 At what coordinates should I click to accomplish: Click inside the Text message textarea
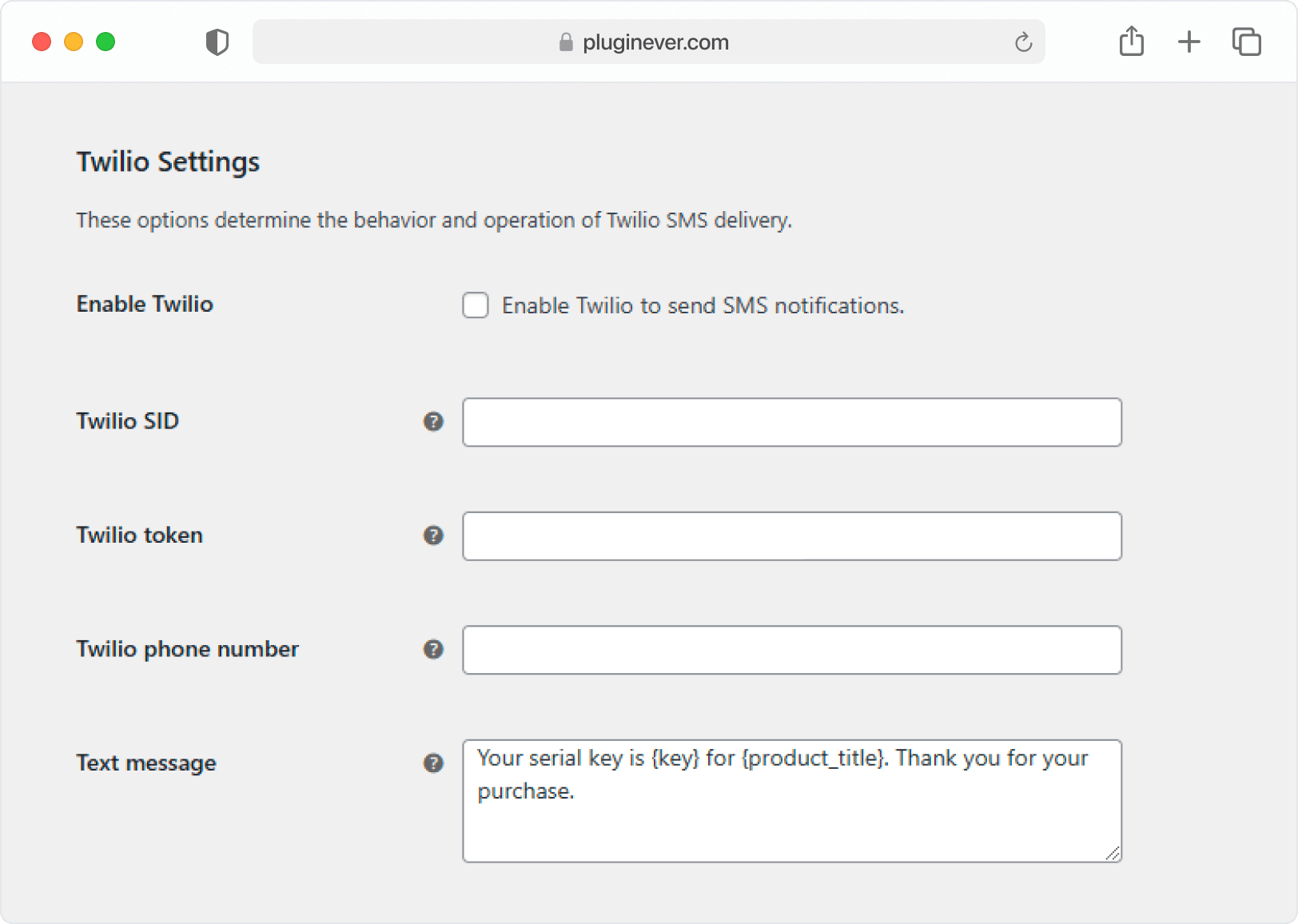tap(792, 801)
